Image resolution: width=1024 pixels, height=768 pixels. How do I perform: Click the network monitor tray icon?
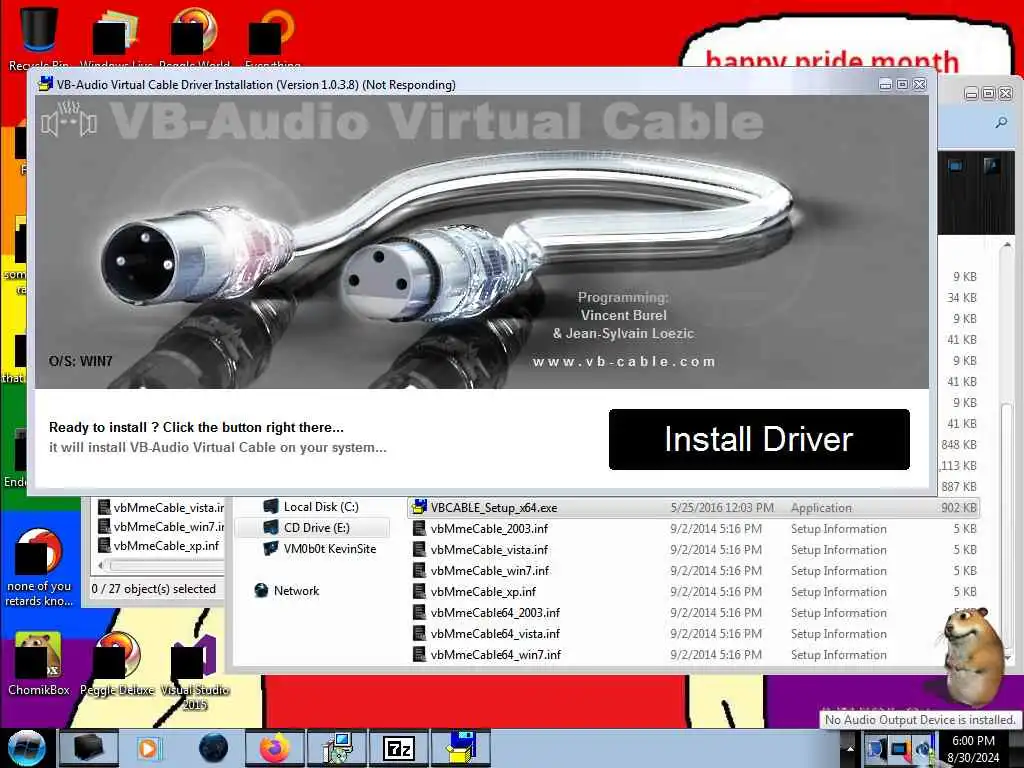[x=900, y=748]
